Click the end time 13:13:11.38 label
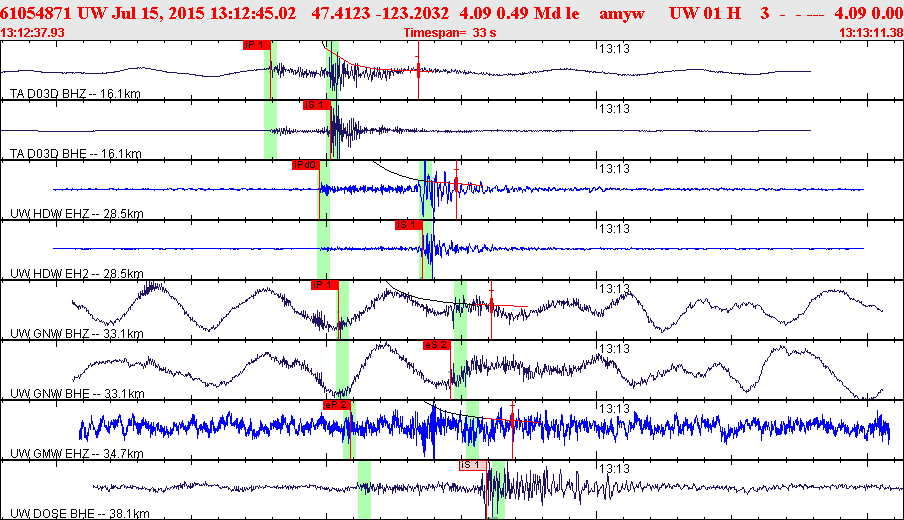 coord(871,33)
